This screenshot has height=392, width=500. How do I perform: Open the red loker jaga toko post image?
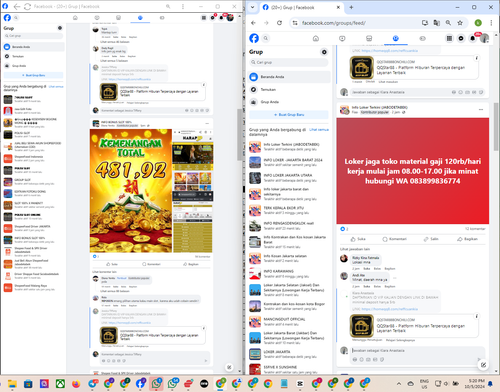click(413, 171)
